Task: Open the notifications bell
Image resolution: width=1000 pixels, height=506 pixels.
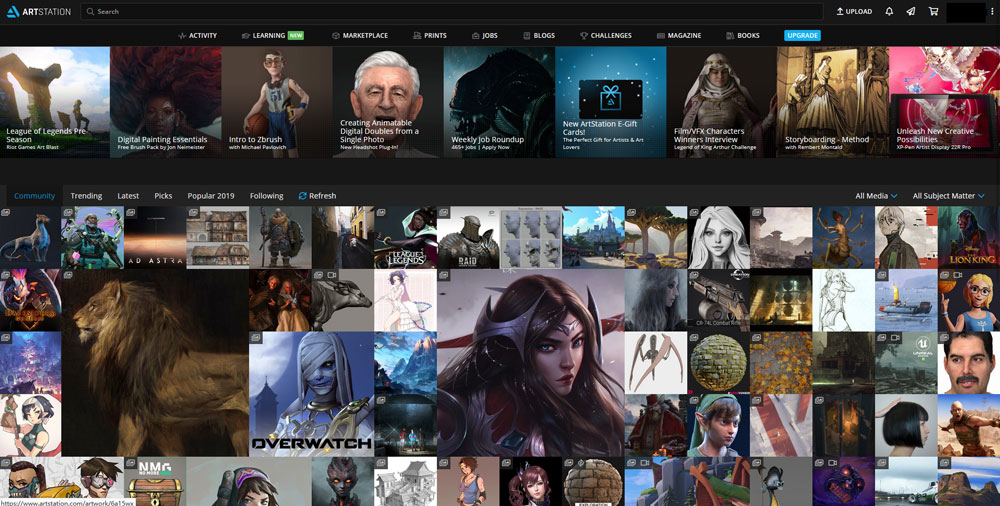Action: click(x=889, y=12)
